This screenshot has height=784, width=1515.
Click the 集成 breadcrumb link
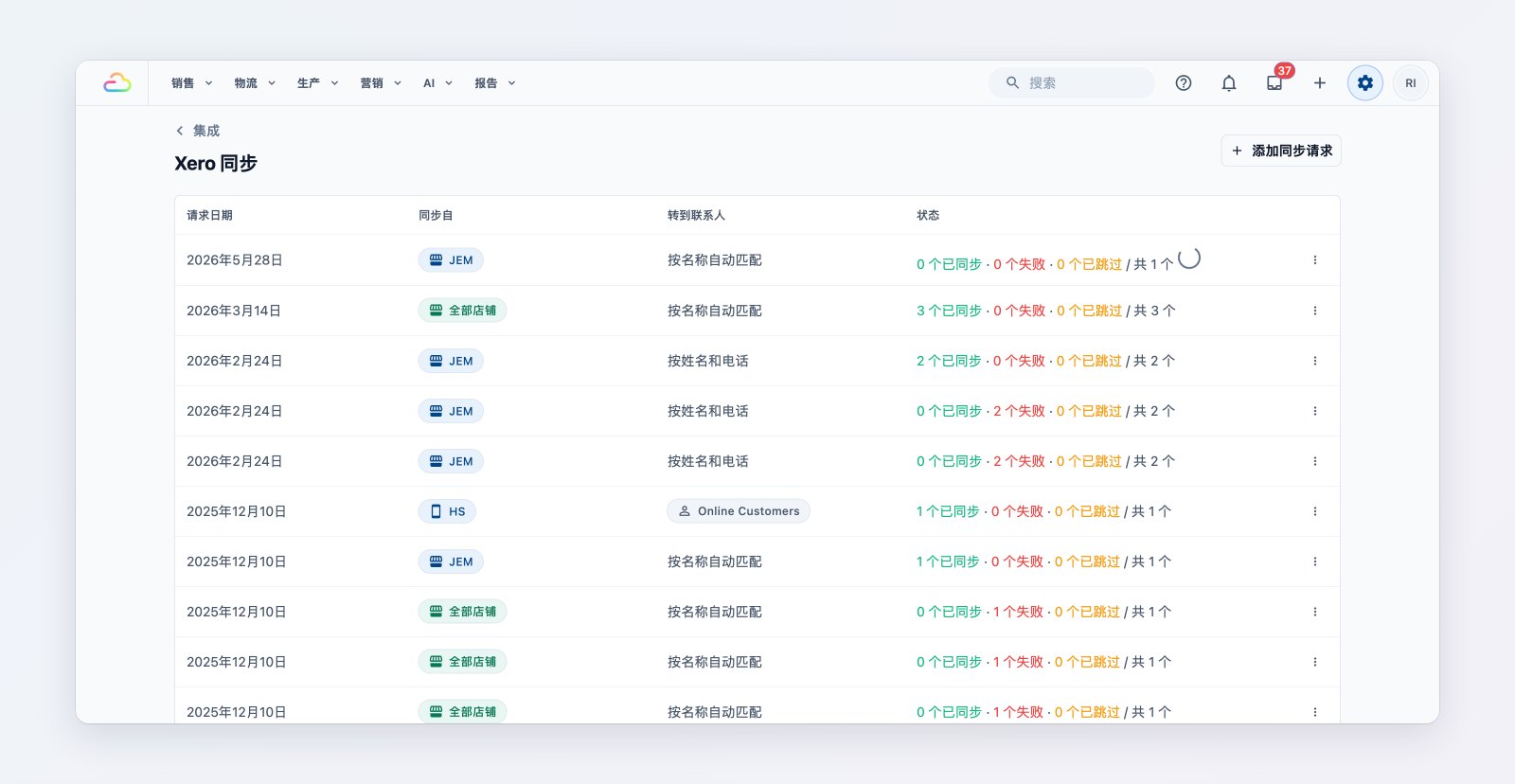click(206, 131)
